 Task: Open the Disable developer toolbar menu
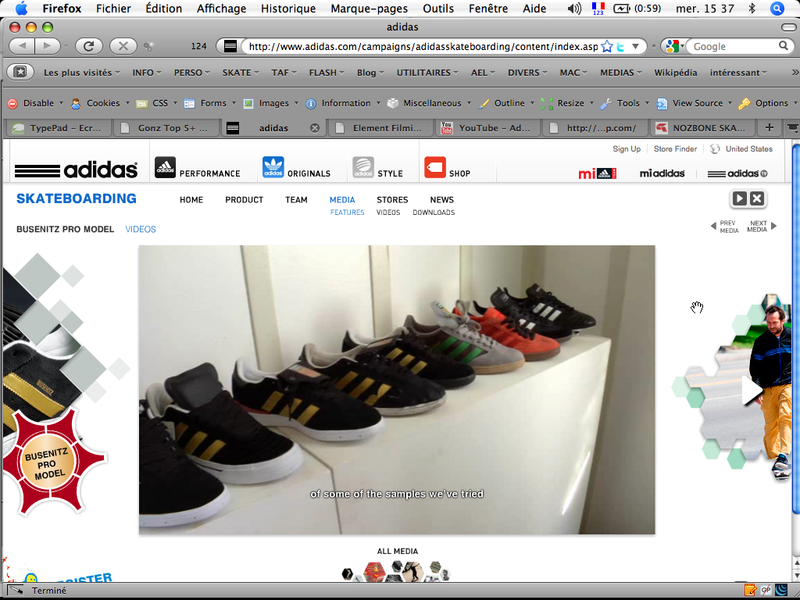click(35, 103)
